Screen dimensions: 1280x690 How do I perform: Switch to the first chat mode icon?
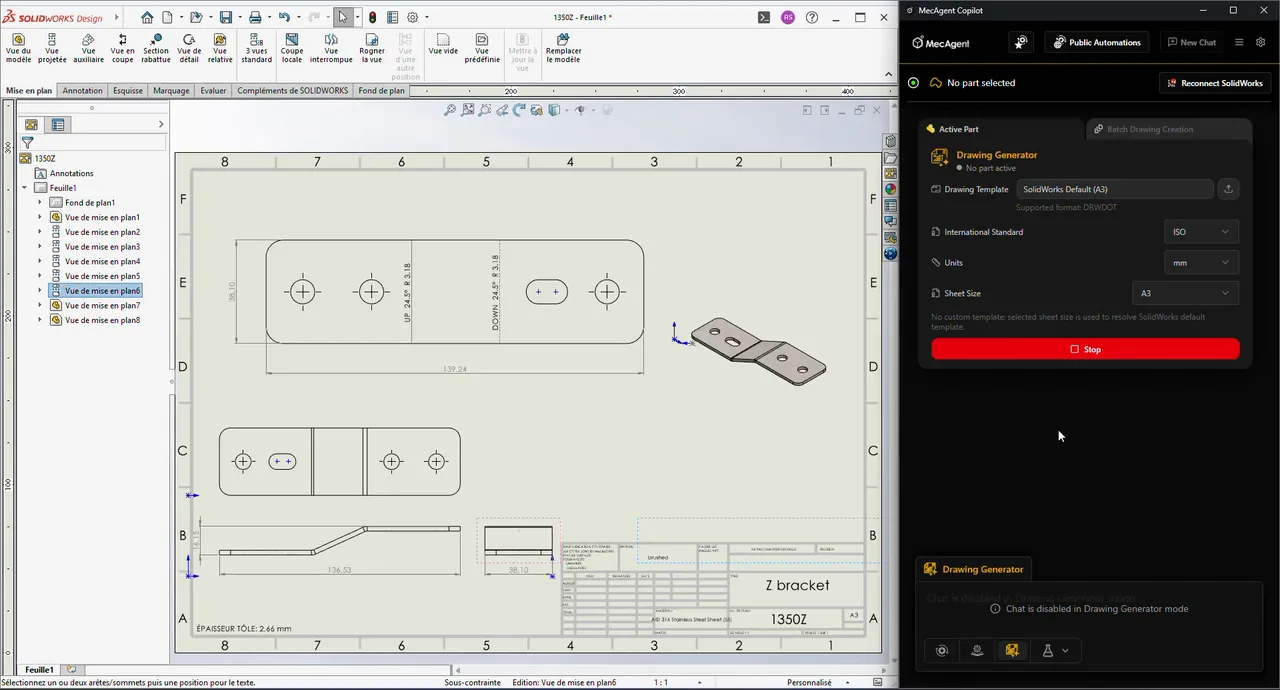tap(941, 650)
